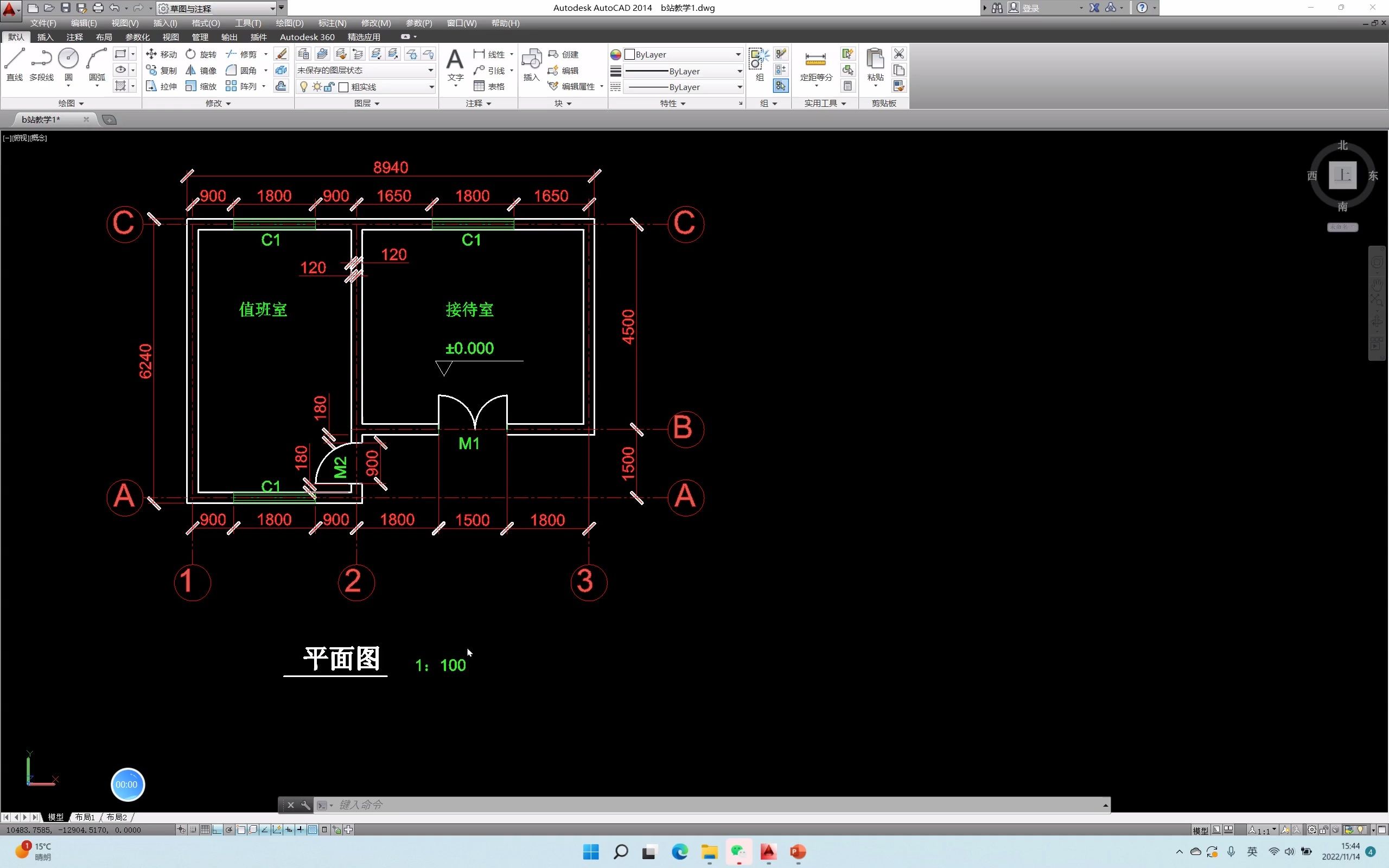Toggle polar tracking in status bar

point(229,829)
